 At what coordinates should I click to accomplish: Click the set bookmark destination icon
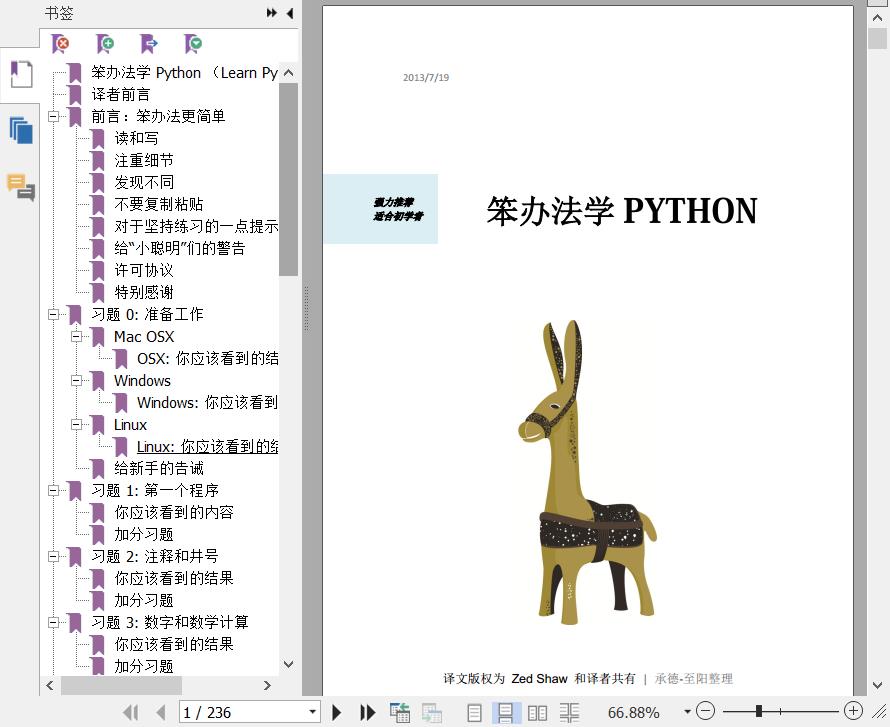tap(149, 43)
